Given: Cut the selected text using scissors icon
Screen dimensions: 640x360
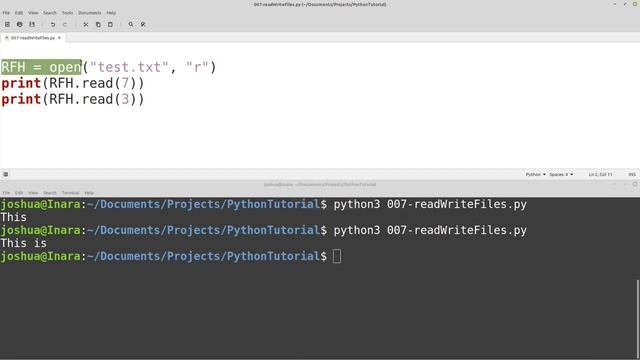Looking at the screenshot, I should pos(86,24).
